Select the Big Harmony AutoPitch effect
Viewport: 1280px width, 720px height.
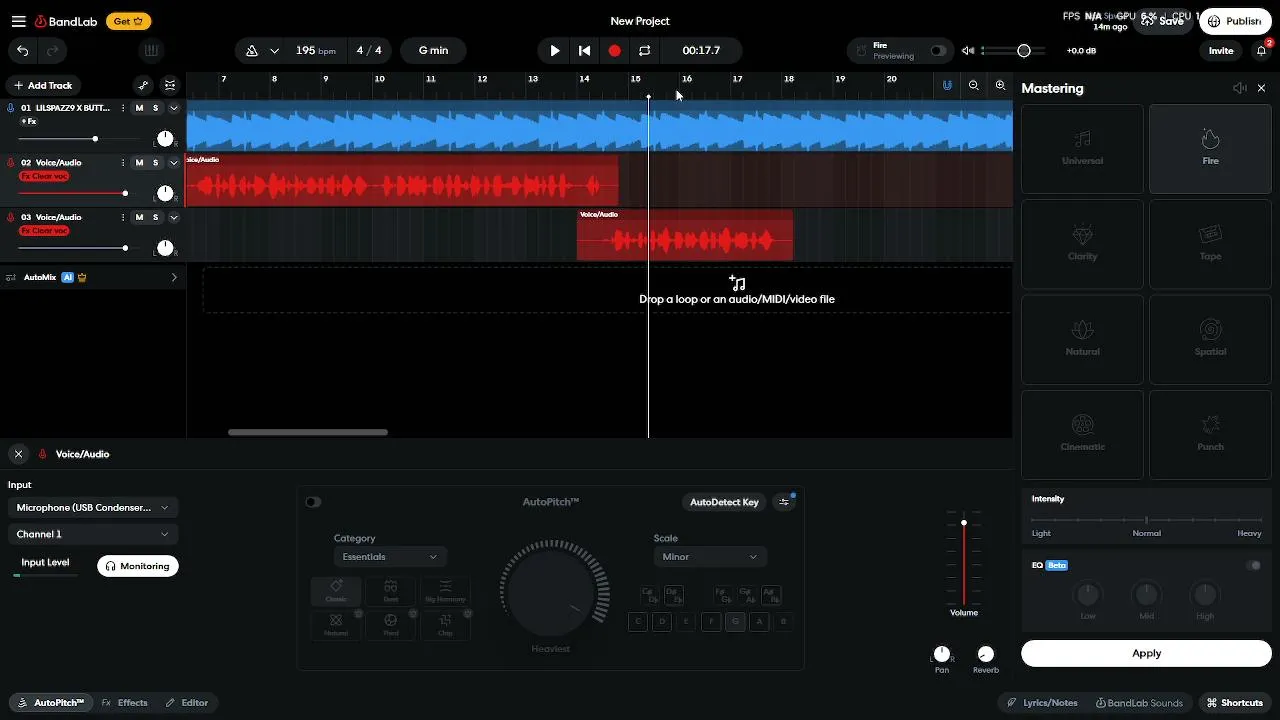pyautogui.click(x=445, y=591)
